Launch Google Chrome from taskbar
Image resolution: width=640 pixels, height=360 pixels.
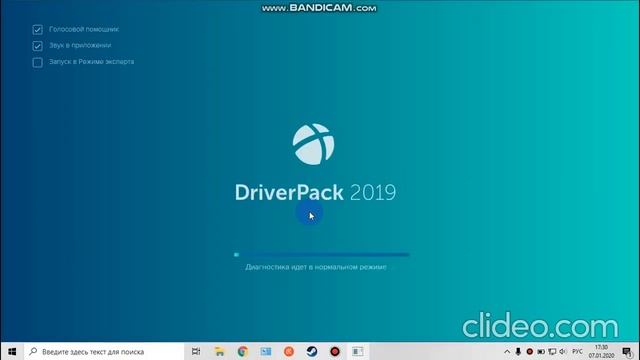tap(243, 351)
